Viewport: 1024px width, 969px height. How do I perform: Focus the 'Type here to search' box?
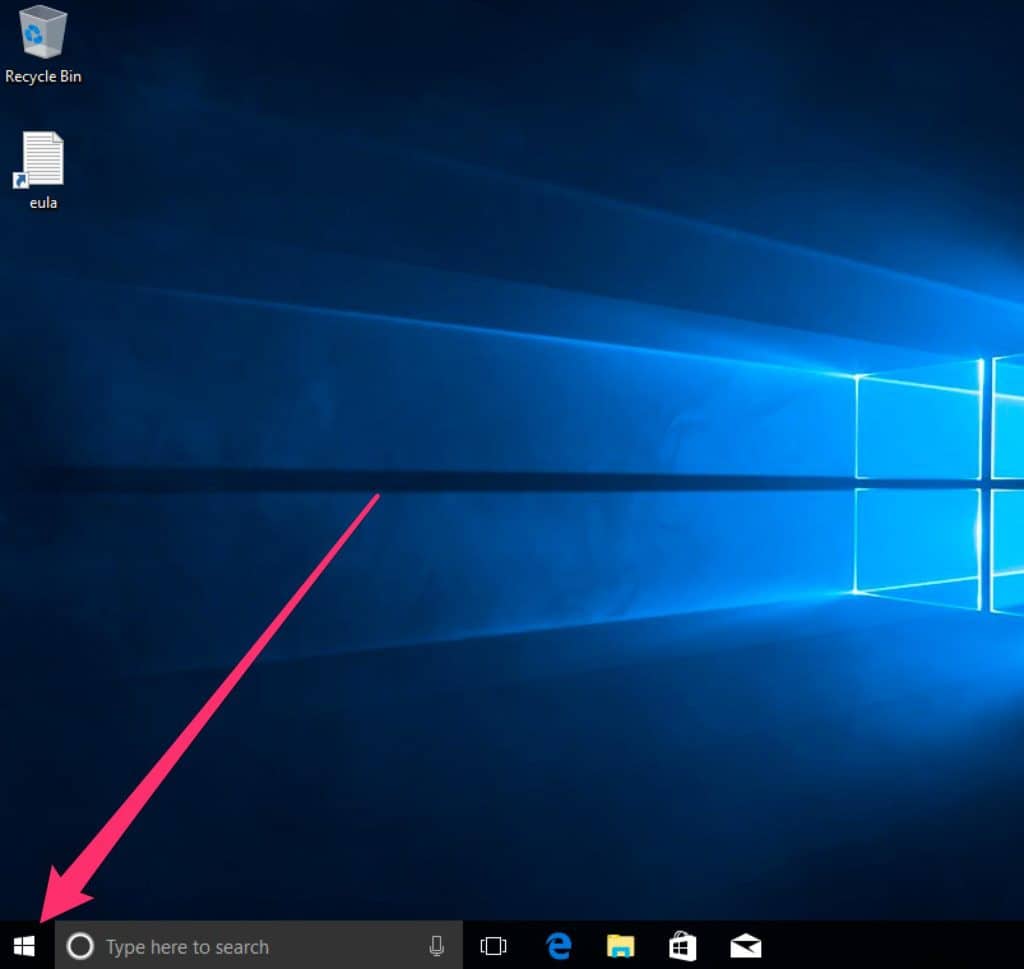pyautogui.click(x=259, y=945)
